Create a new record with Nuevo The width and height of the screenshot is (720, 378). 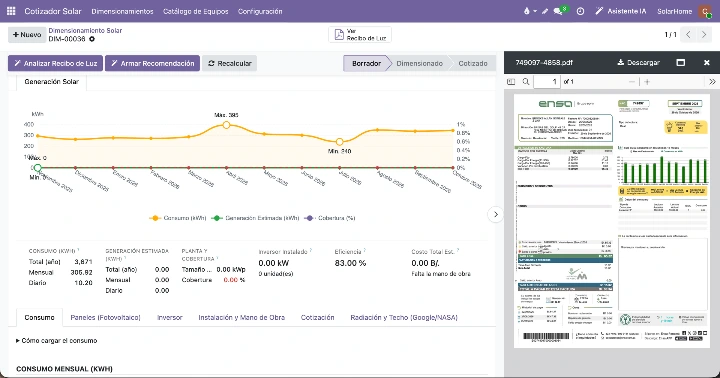pos(27,34)
